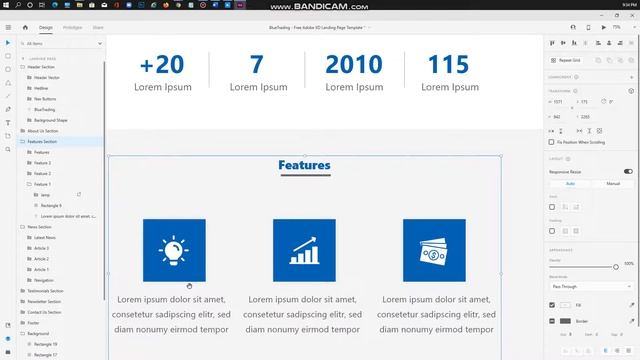Click the mobile device preview icon
The width and height of the screenshot is (640, 360).
(x=588, y=27)
